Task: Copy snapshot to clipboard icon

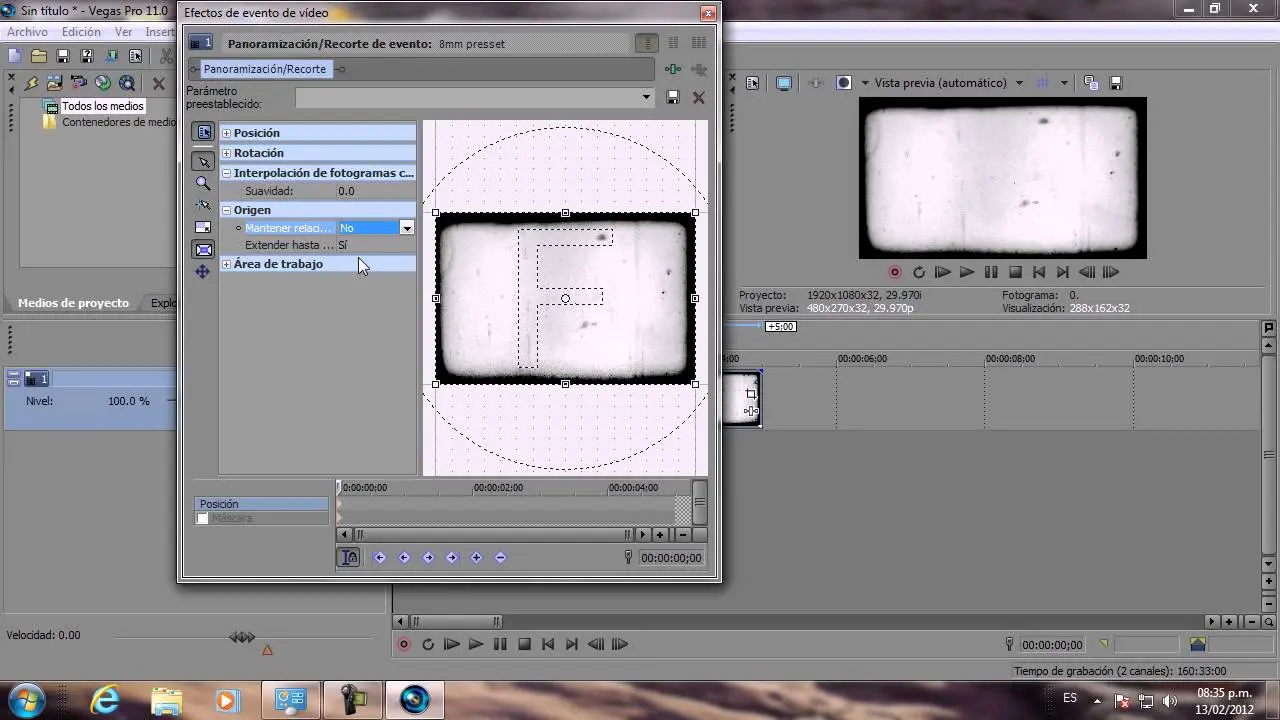Action: [x=1091, y=83]
